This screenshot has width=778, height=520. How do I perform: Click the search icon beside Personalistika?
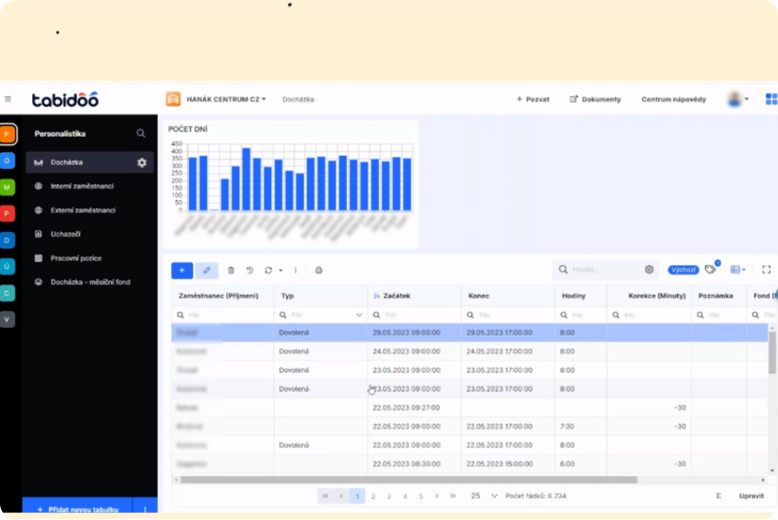click(141, 133)
